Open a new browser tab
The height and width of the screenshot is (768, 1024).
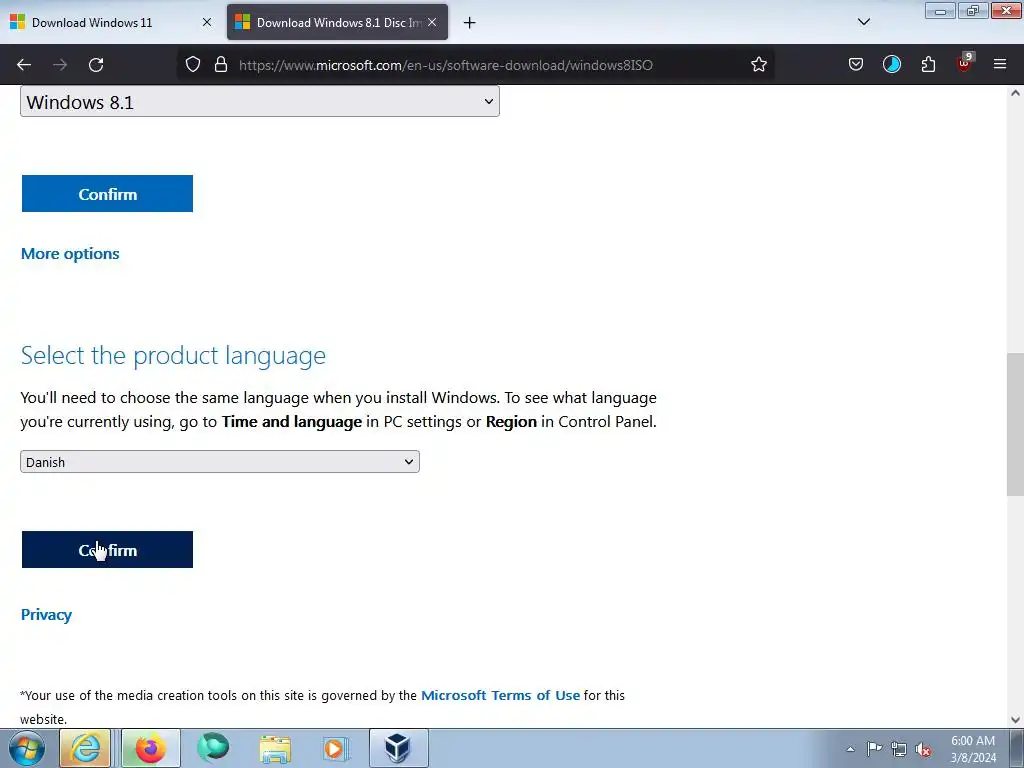point(469,23)
